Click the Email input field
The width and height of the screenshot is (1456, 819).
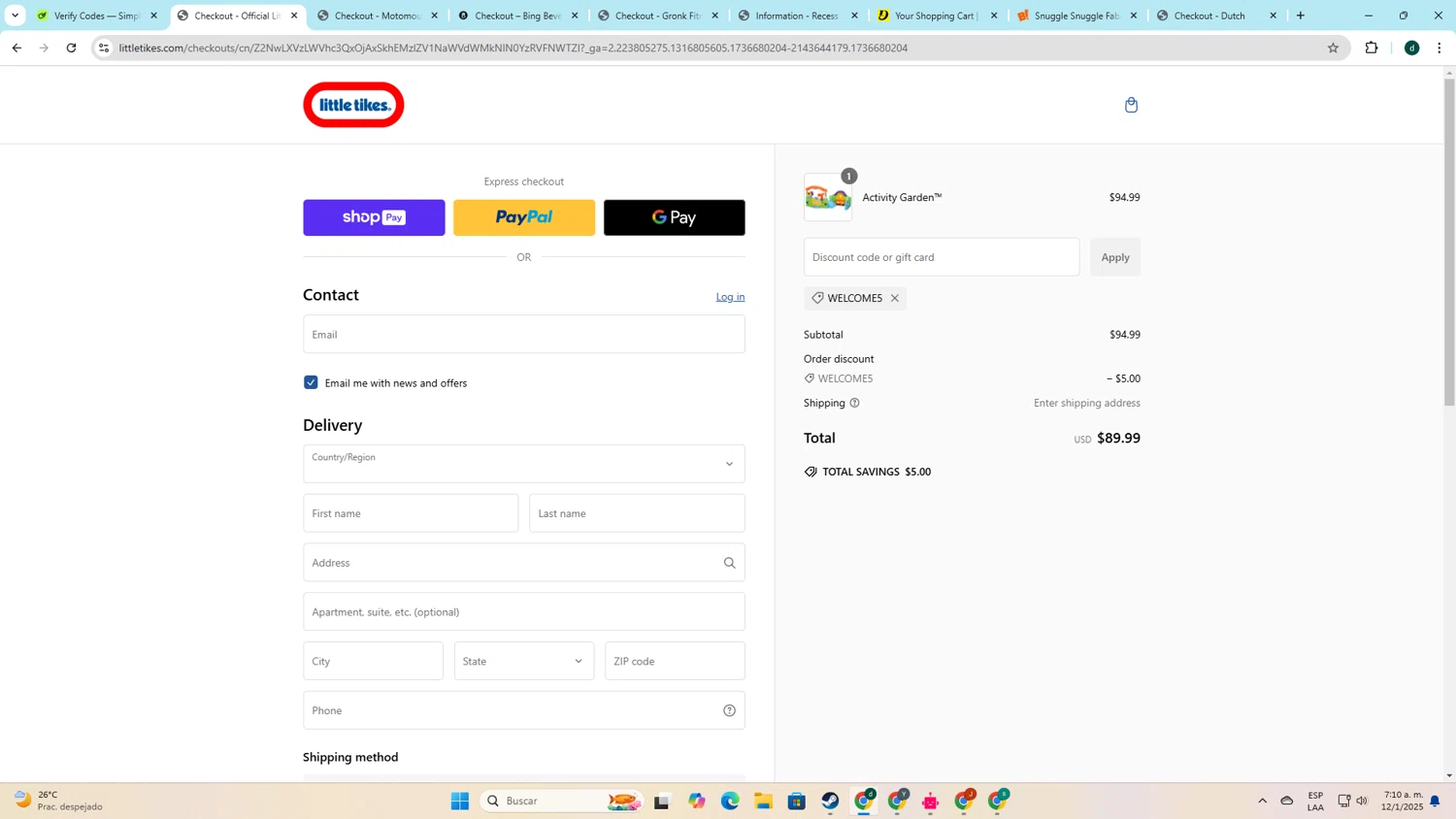(x=524, y=334)
